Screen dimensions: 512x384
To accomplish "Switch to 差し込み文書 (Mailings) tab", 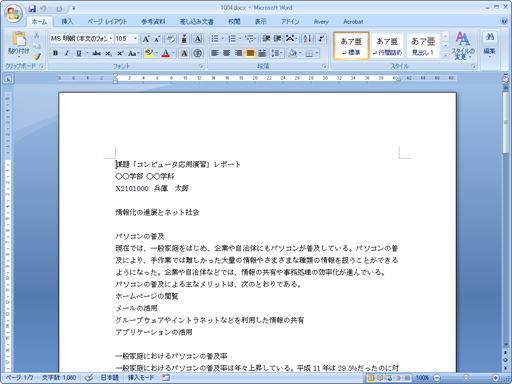I will pos(197,22).
